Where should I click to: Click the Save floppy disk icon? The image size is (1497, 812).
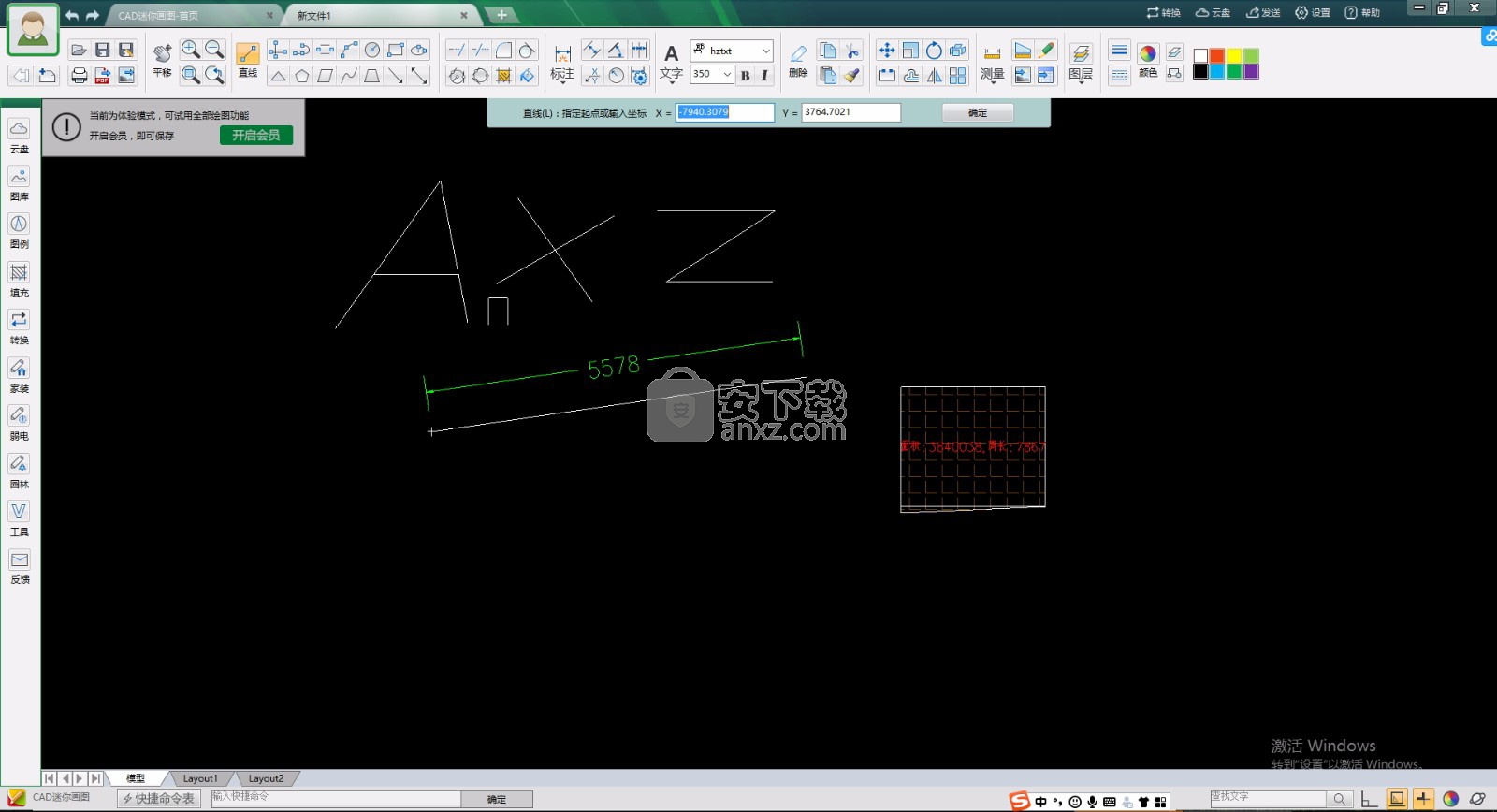coord(103,51)
